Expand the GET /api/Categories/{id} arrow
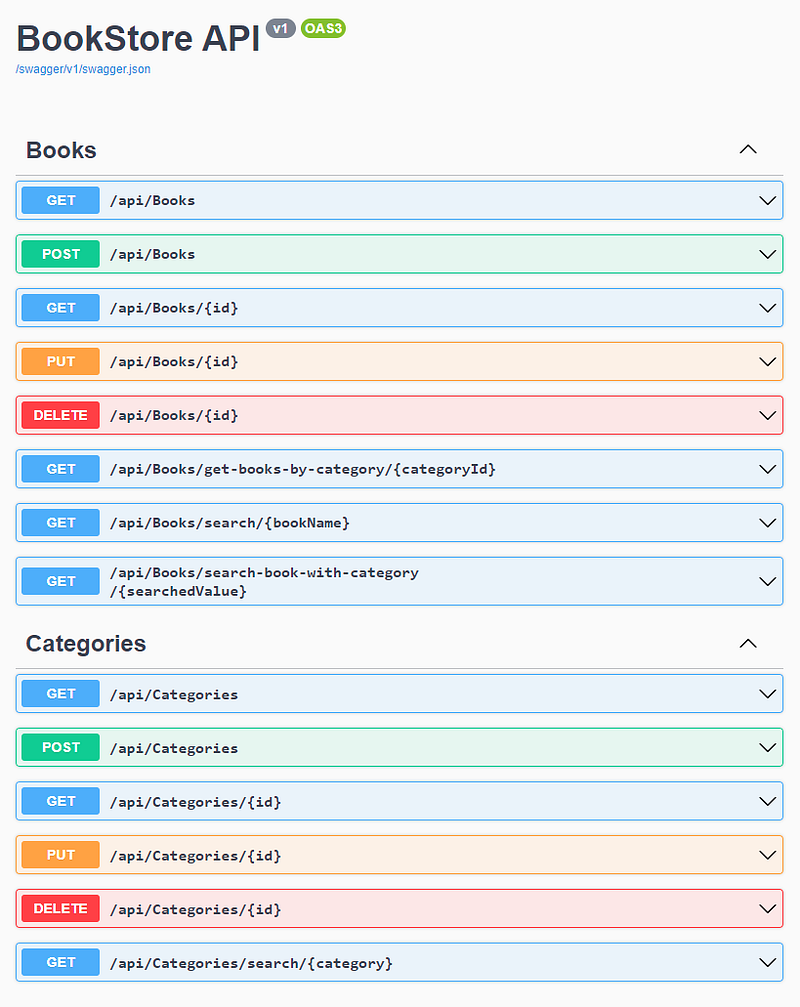800x1007 pixels. tap(767, 802)
